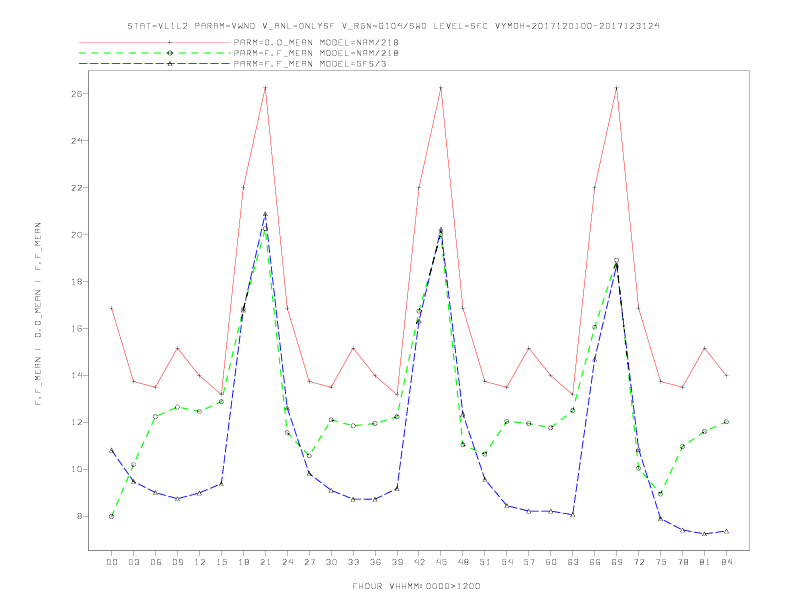Screen dimensions: 792x612
Task: Click the circle marker on the green legend line
Action: [170, 53]
